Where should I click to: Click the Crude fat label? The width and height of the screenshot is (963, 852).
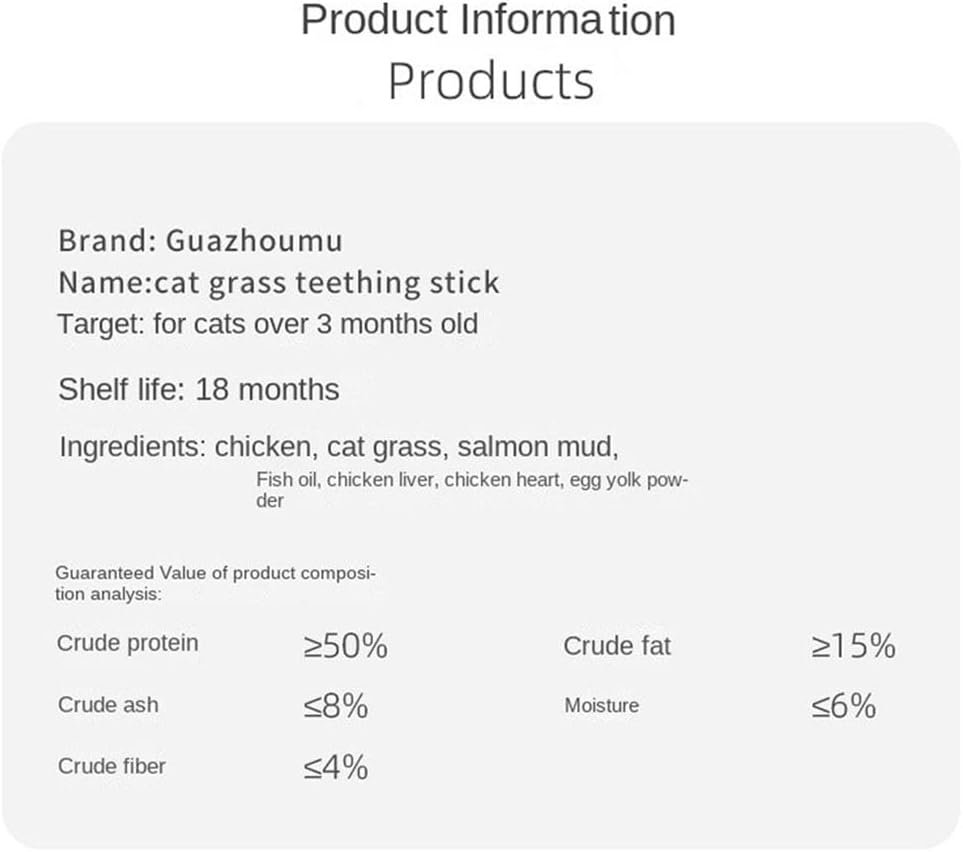pyautogui.click(x=617, y=646)
